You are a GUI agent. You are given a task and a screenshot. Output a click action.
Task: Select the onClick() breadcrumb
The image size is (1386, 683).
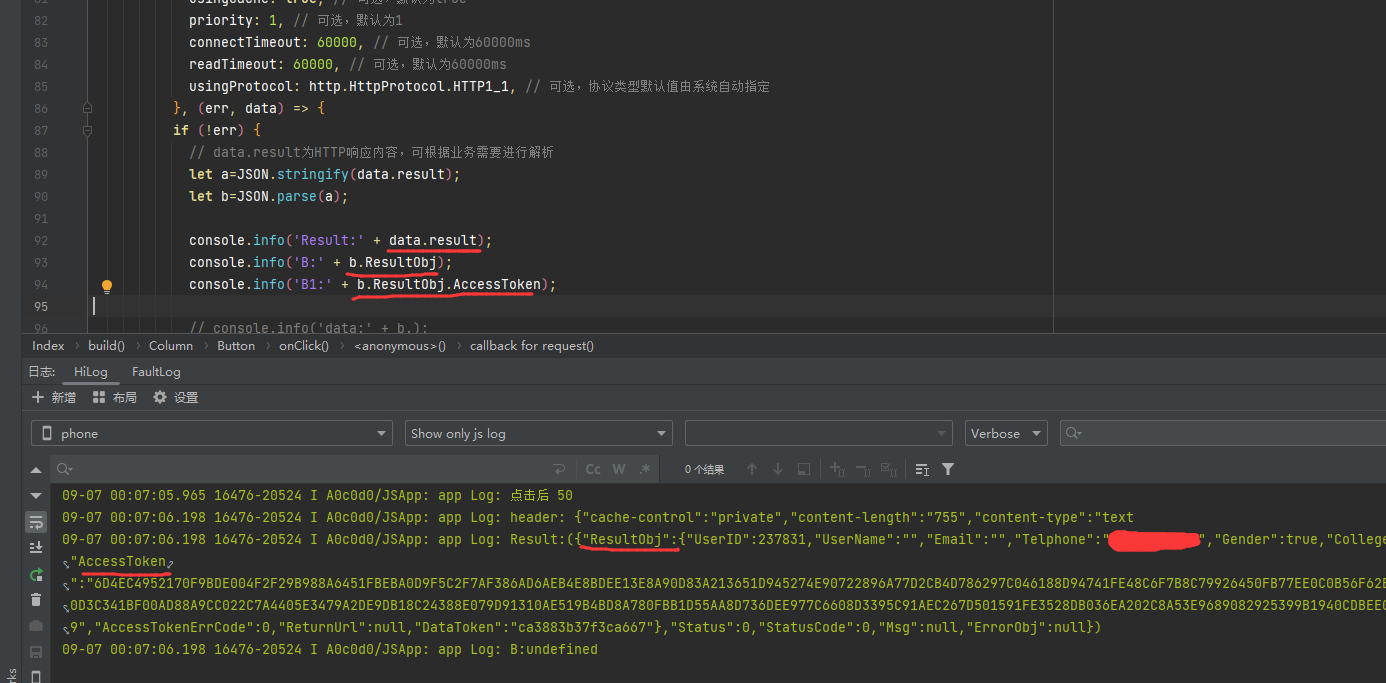click(x=304, y=346)
